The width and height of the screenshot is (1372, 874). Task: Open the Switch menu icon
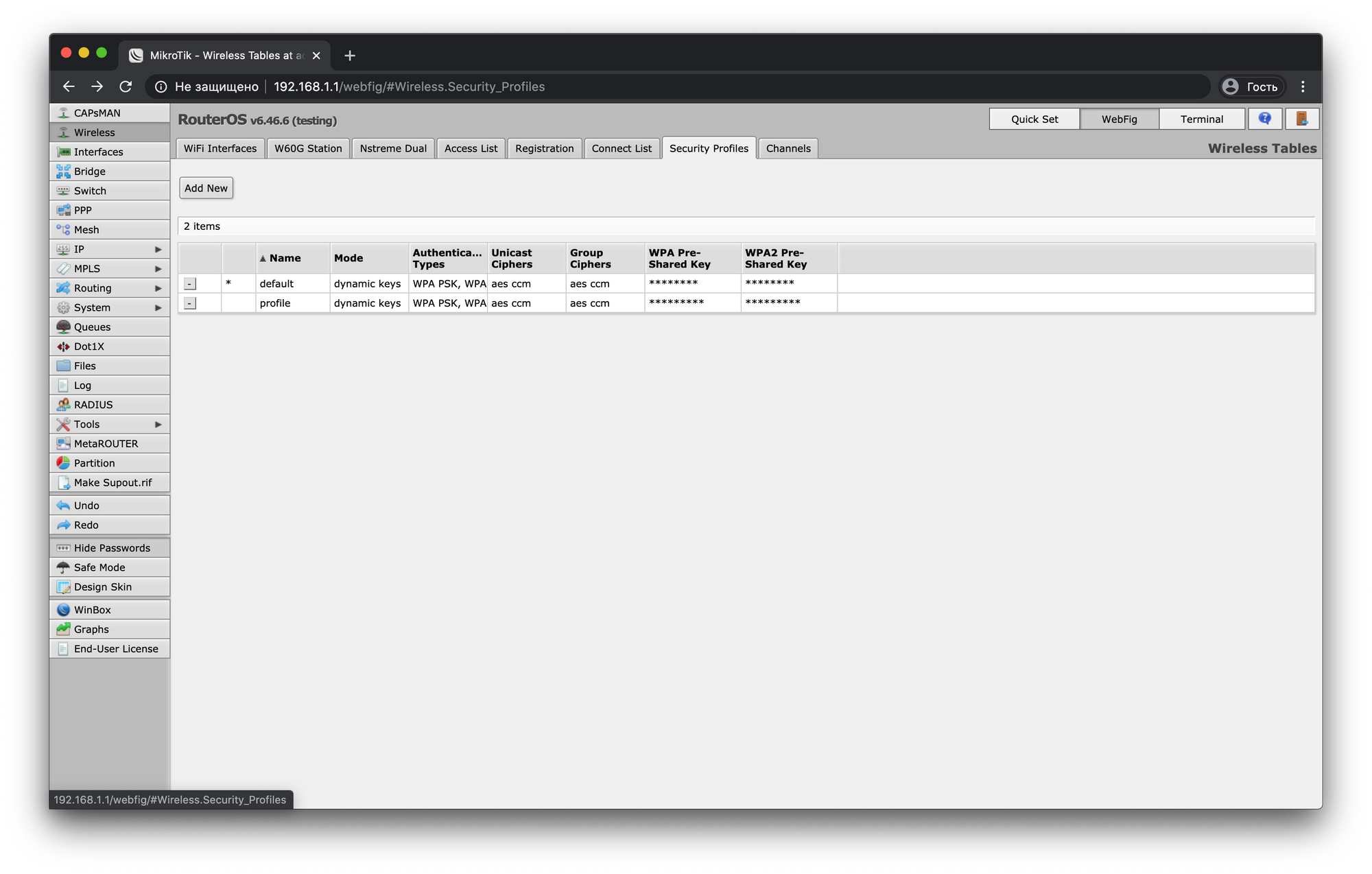(64, 191)
